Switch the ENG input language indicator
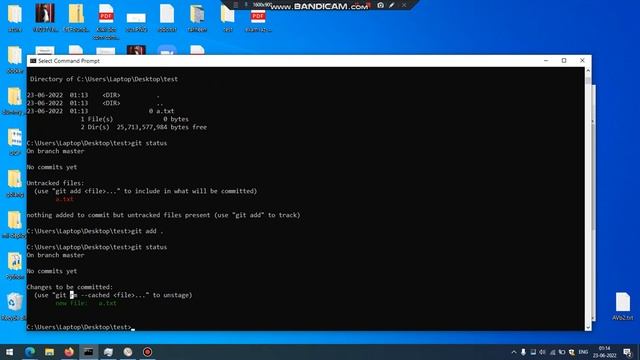This screenshot has height=360, width=640. click(x=583, y=352)
